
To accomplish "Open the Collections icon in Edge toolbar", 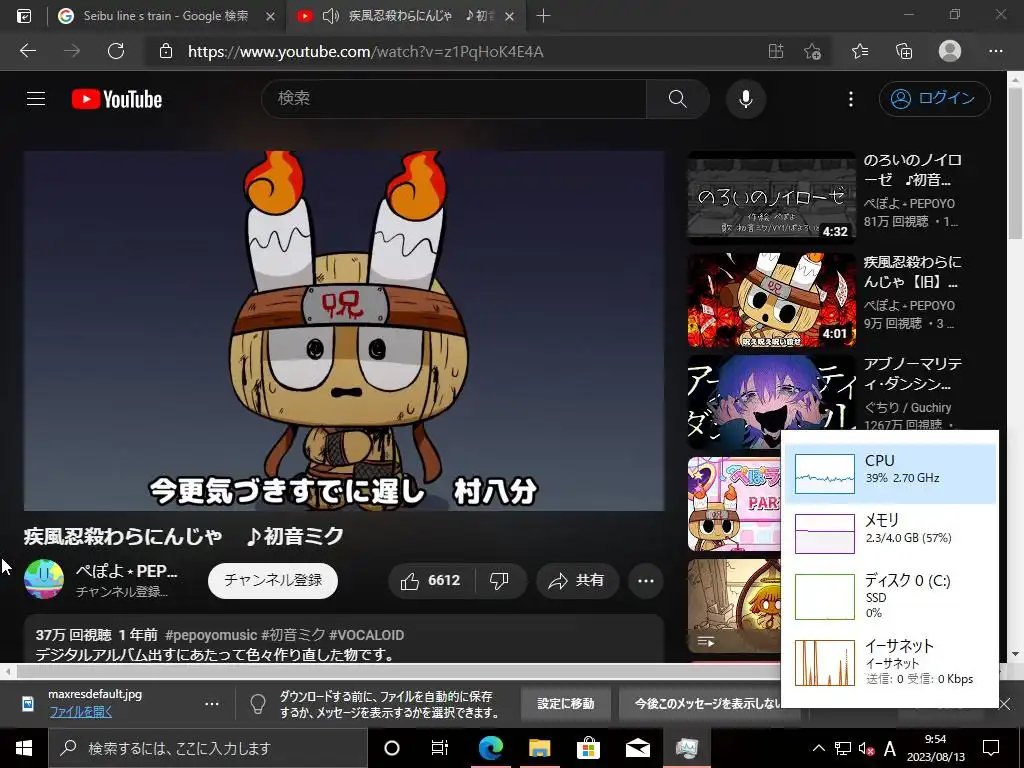I will tap(904, 51).
